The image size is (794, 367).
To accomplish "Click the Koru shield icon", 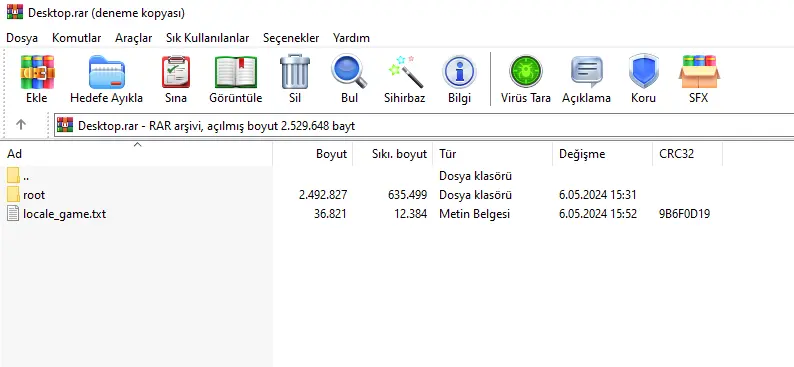I will pos(644,72).
